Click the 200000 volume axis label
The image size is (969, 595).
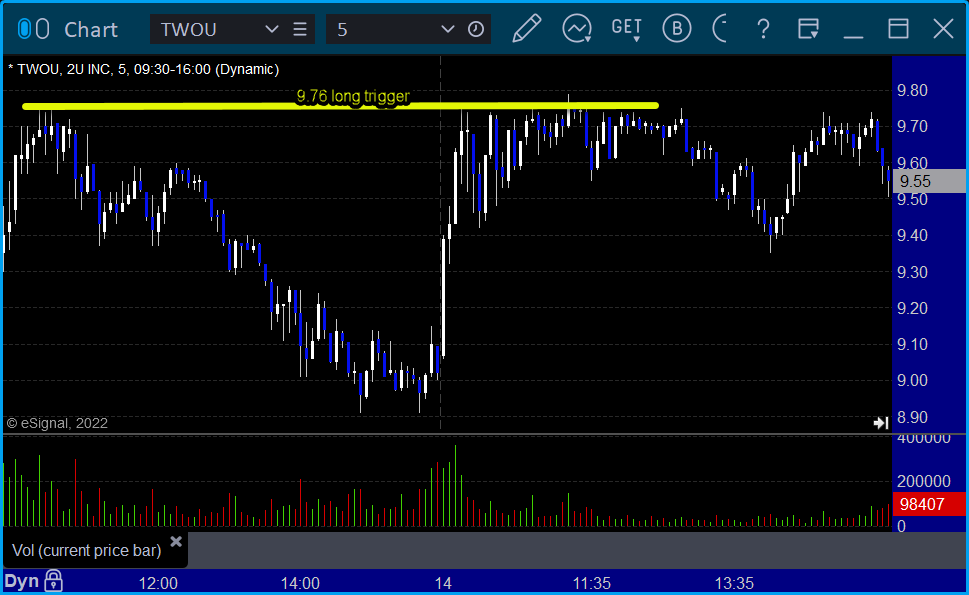[x=924, y=481]
